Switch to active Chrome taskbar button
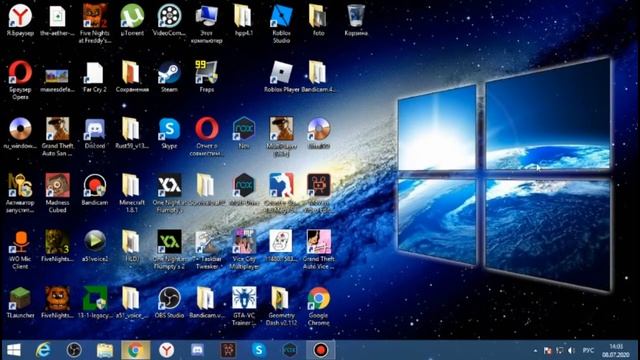 (136, 350)
